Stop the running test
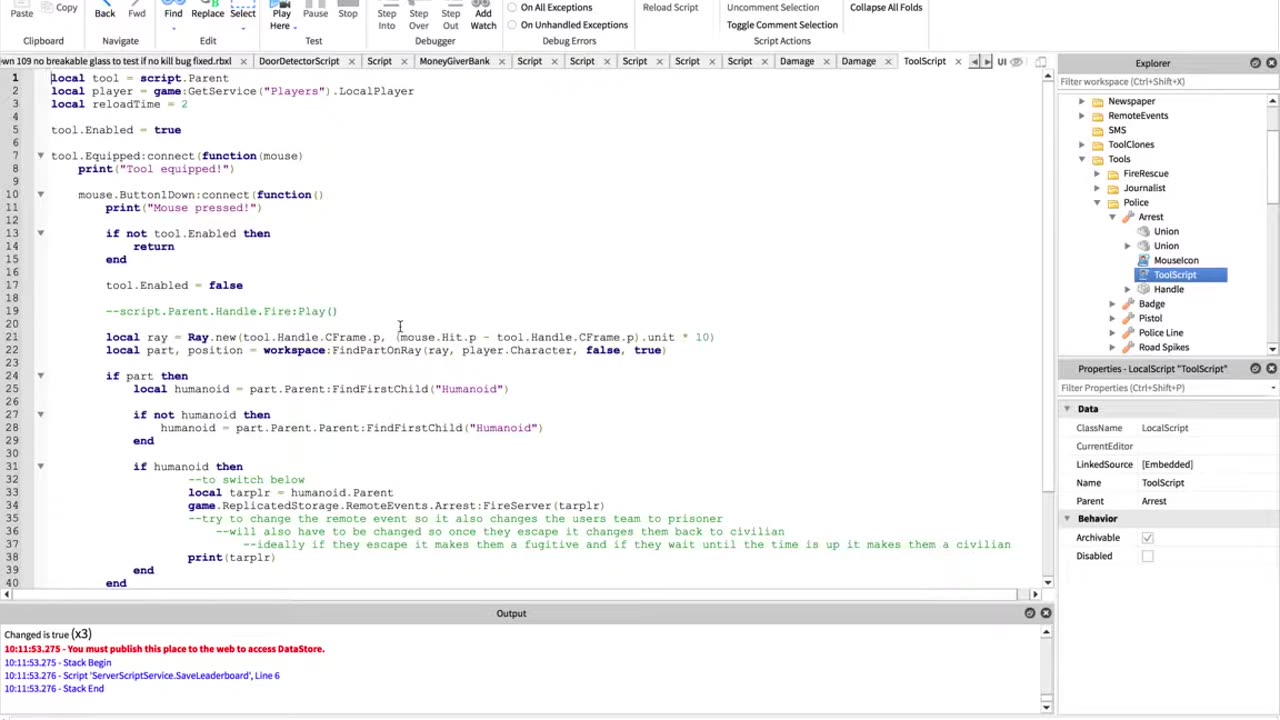1280x720 pixels. pyautogui.click(x=348, y=11)
